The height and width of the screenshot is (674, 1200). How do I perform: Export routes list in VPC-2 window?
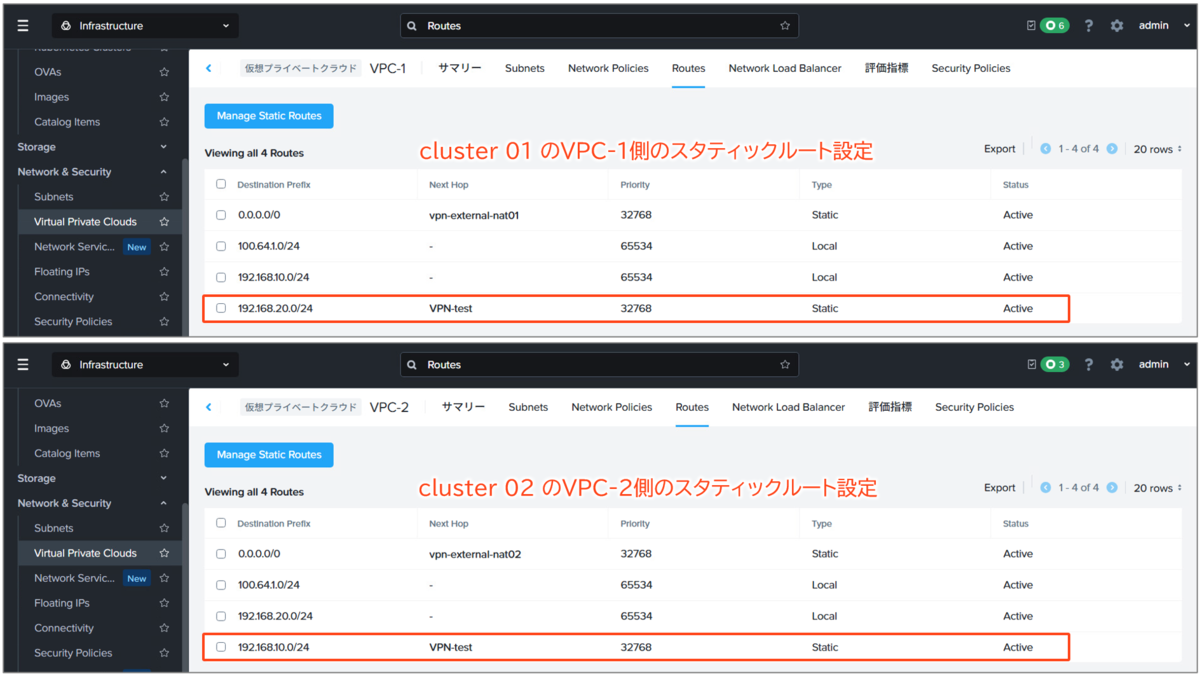999,488
